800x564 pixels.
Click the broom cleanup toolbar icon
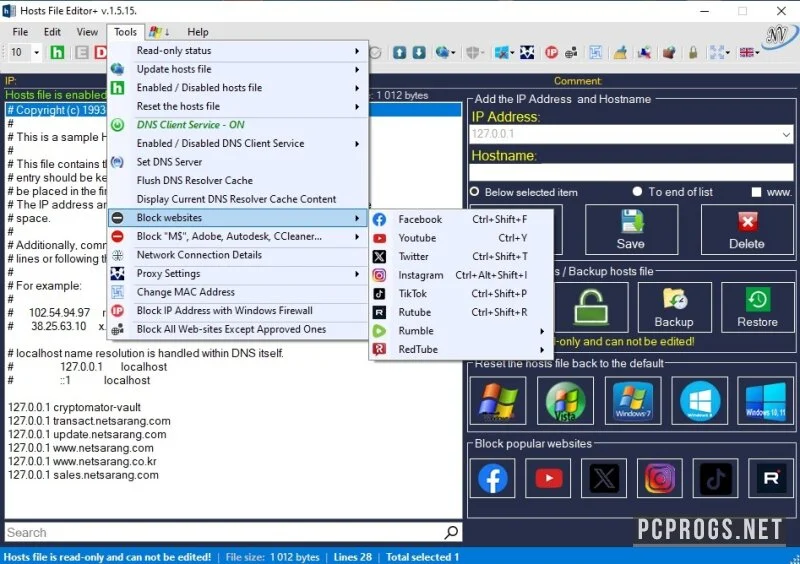coord(620,52)
